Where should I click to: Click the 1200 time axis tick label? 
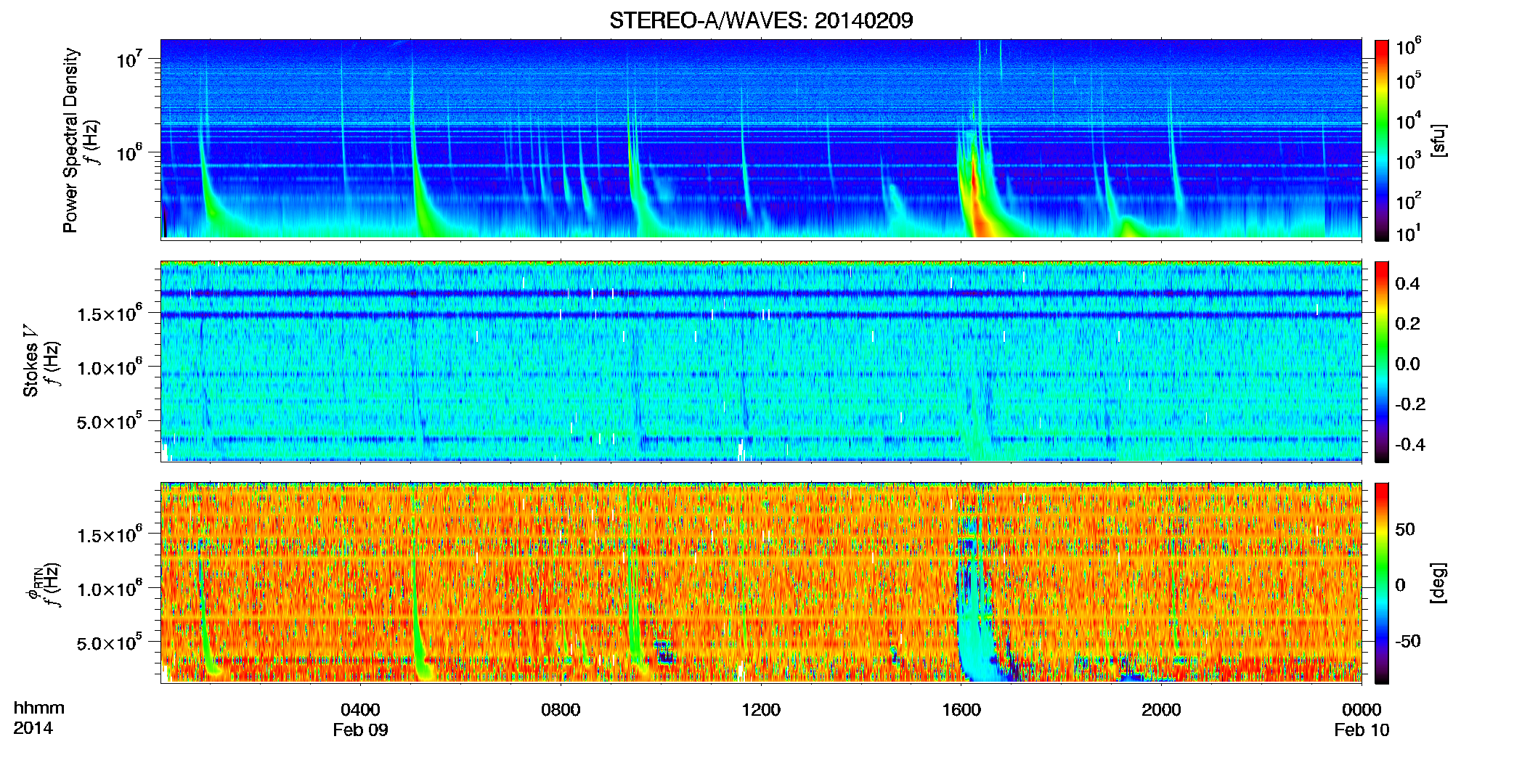click(761, 710)
